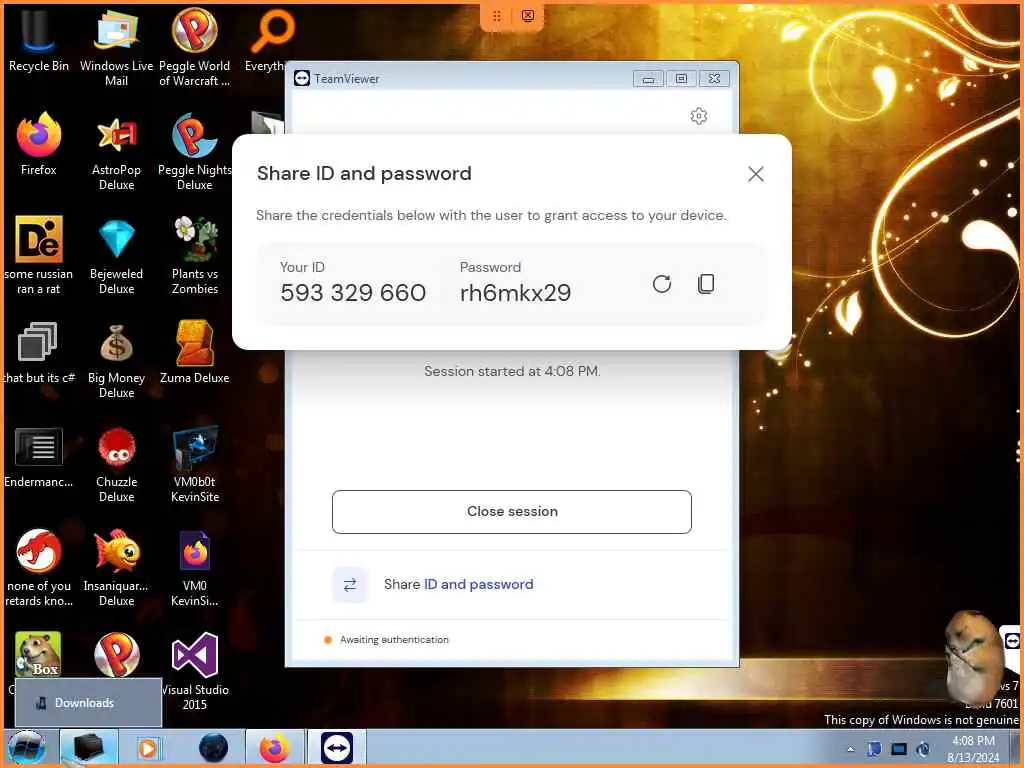Select the password rh6mkx29
Viewport: 1024px width, 768px height.
tap(515, 293)
